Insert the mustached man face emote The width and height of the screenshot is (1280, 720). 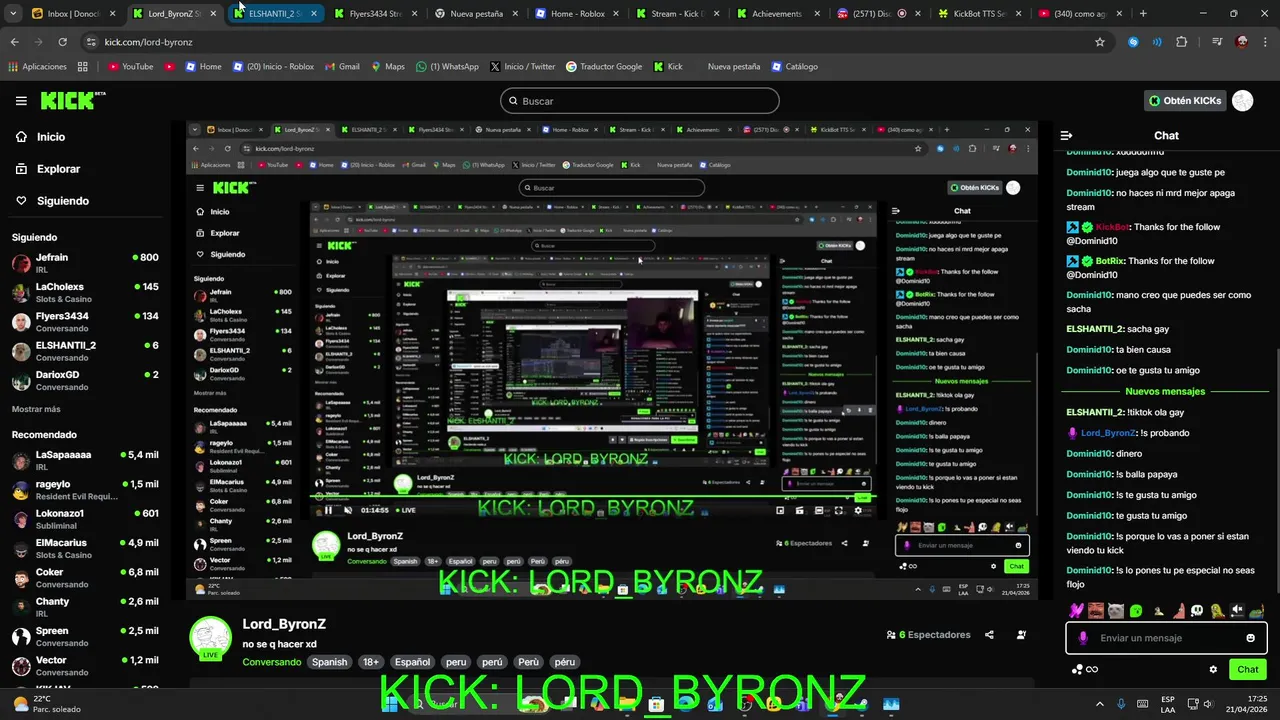point(1095,611)
